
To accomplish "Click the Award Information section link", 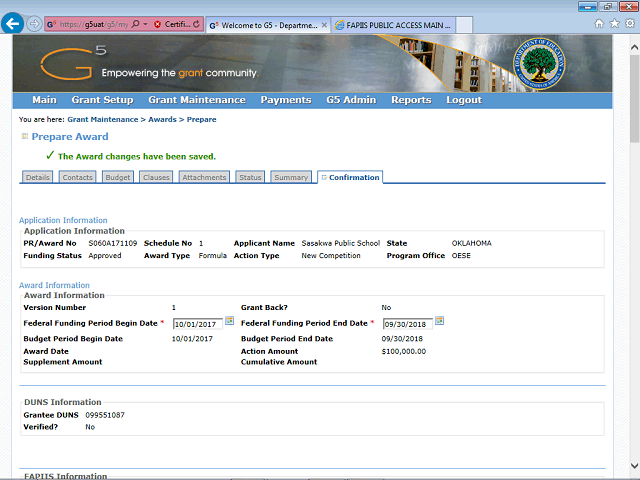I will click(x=54, y=285).
